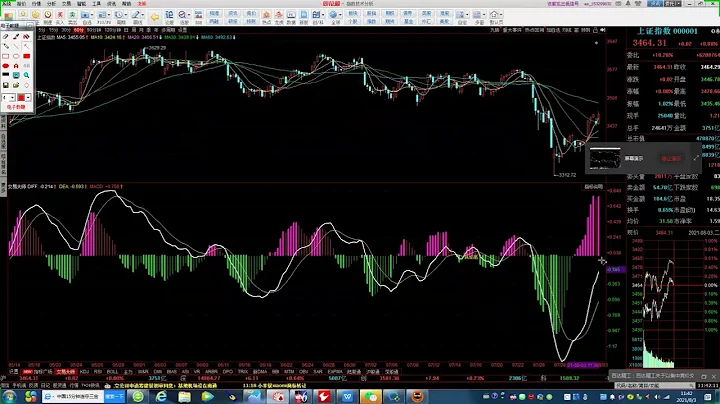Select the KDJ indicator tab
This screenshot has height=404, width=720.
[84, 371]
